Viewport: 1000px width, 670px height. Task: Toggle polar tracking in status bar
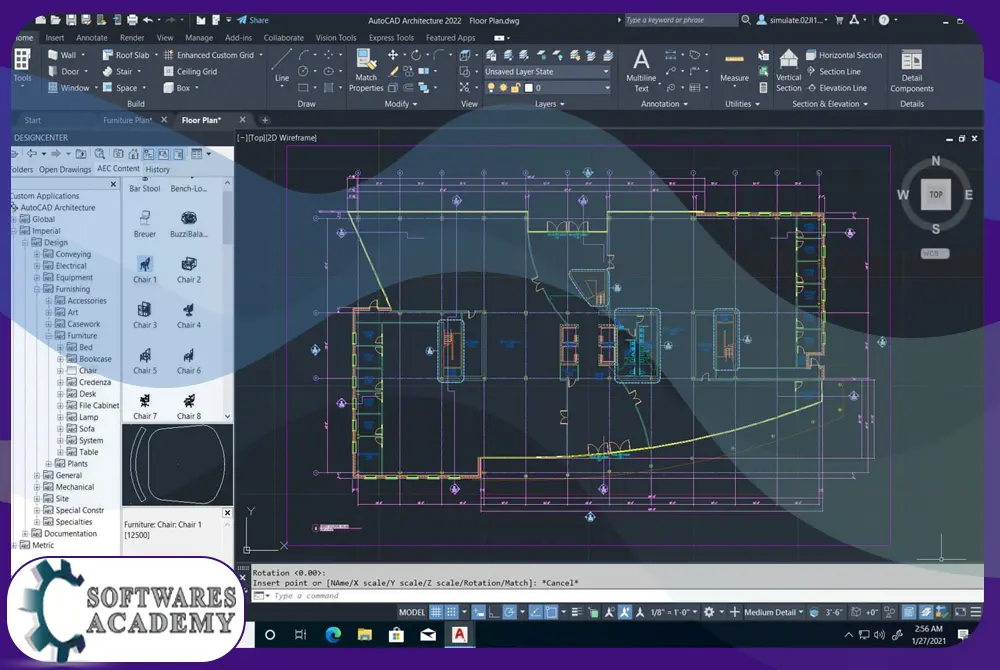tap(510, 612)
